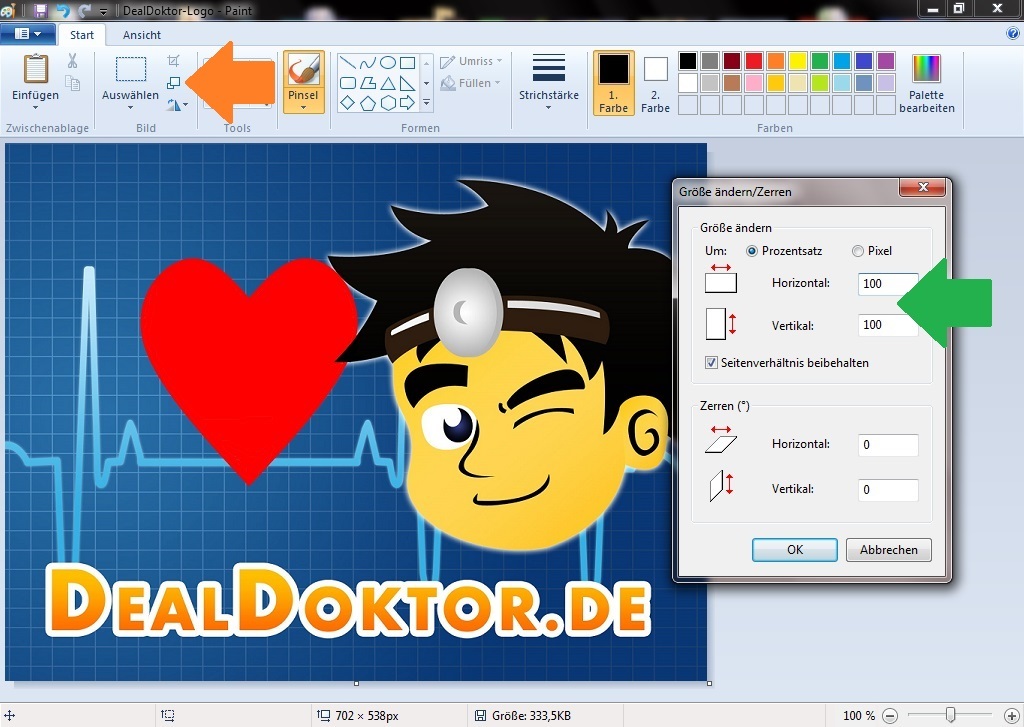Expand the shapes gallery with More arrow
Screen dimensions: 1024x727
(x=426, y=103)
